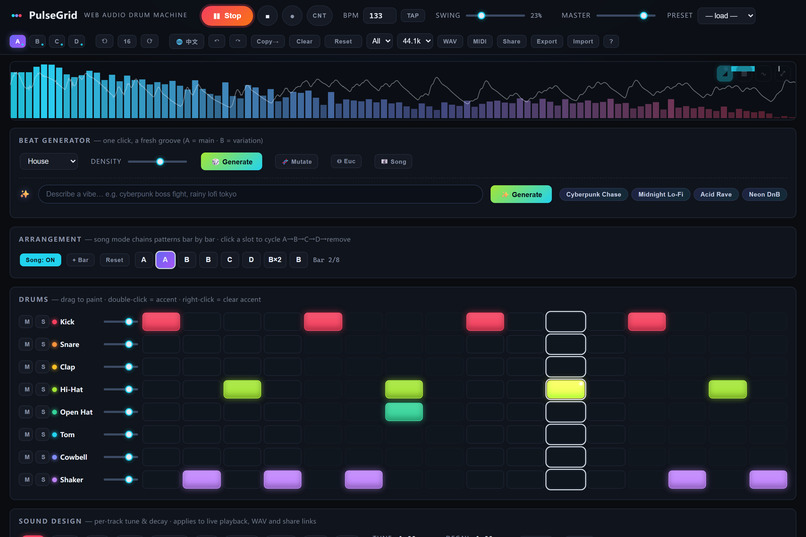Click the Arrangement Reset button
Image resolution: width=806 pixels, height=537 pixels.
(114, 260)
